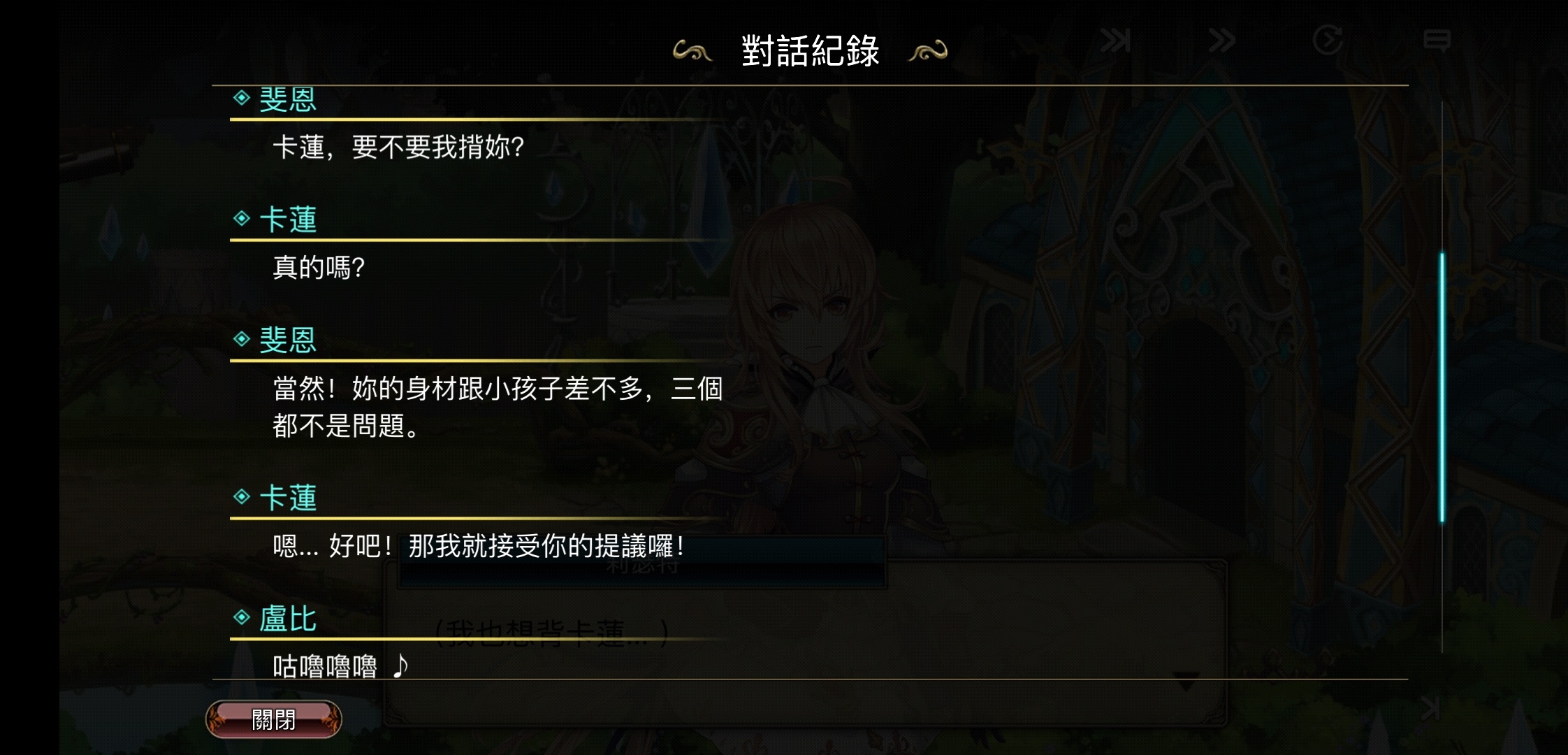Image resolution: width=1568 pixels, height=755 pixels.
Task: Toggle the auto-play circular arrow icon
Action: [x=1328, y=40]
